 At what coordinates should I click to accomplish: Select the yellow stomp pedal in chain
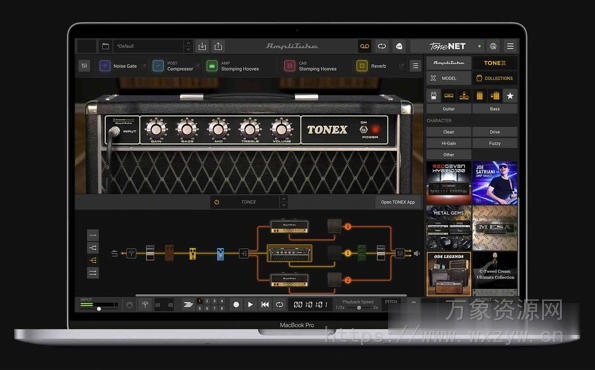pos(193,253)
